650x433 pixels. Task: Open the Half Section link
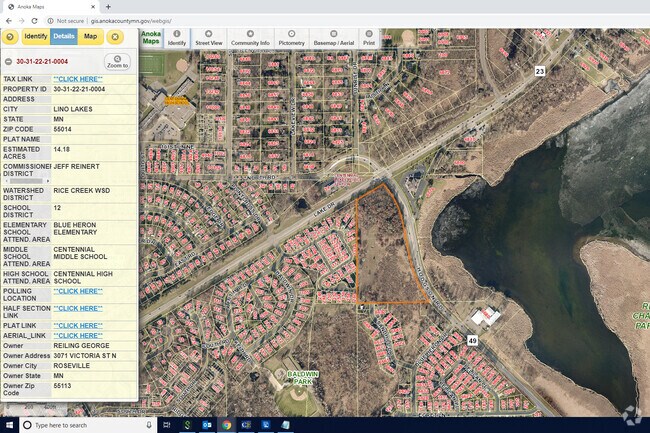(78, 308)
